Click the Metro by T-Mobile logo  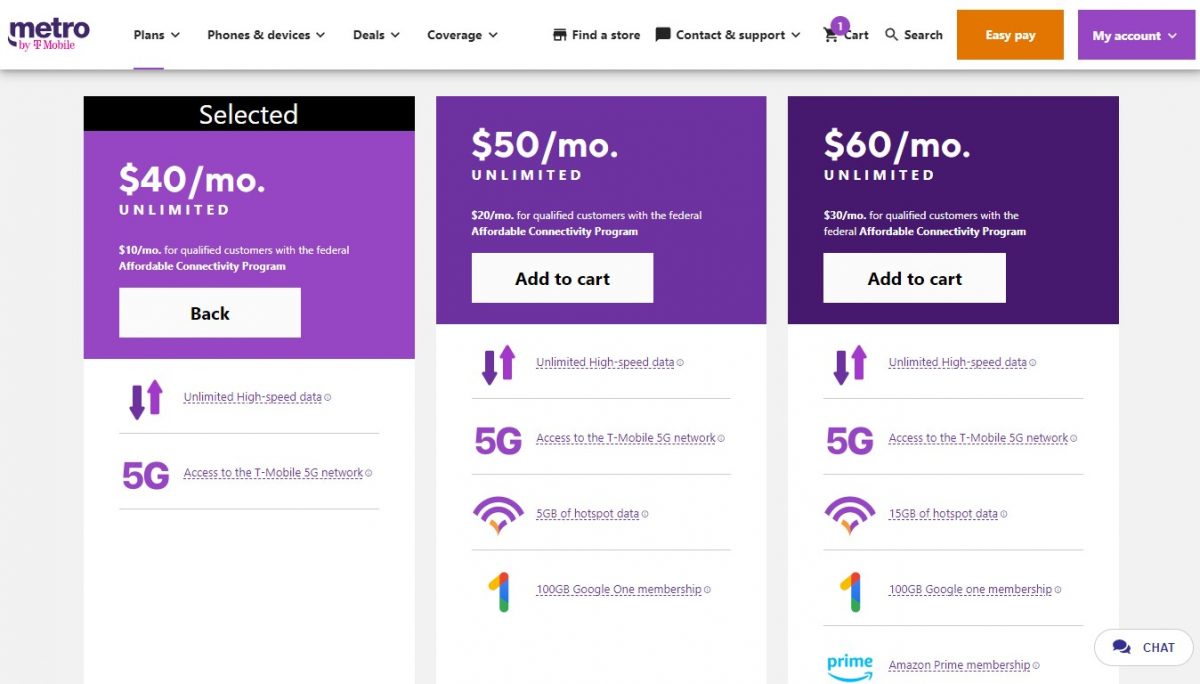(47, 33)
